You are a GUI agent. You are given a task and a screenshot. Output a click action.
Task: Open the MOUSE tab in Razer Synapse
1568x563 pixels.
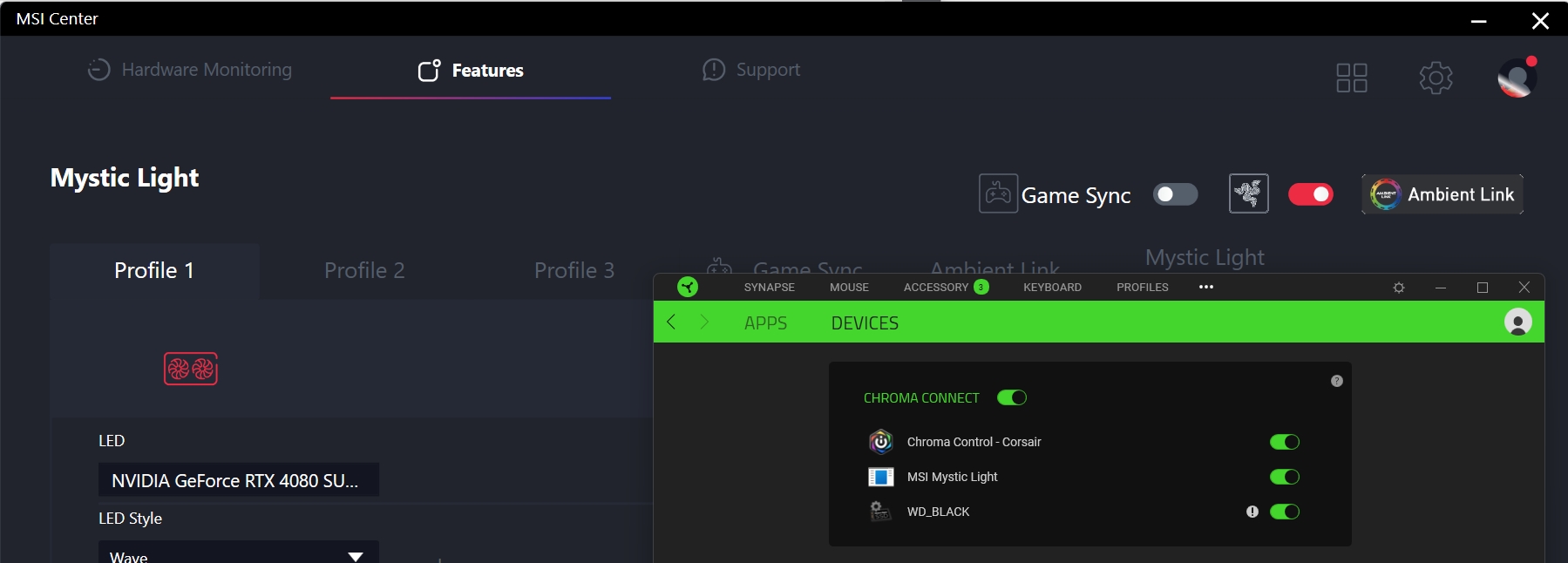point(849,288)
